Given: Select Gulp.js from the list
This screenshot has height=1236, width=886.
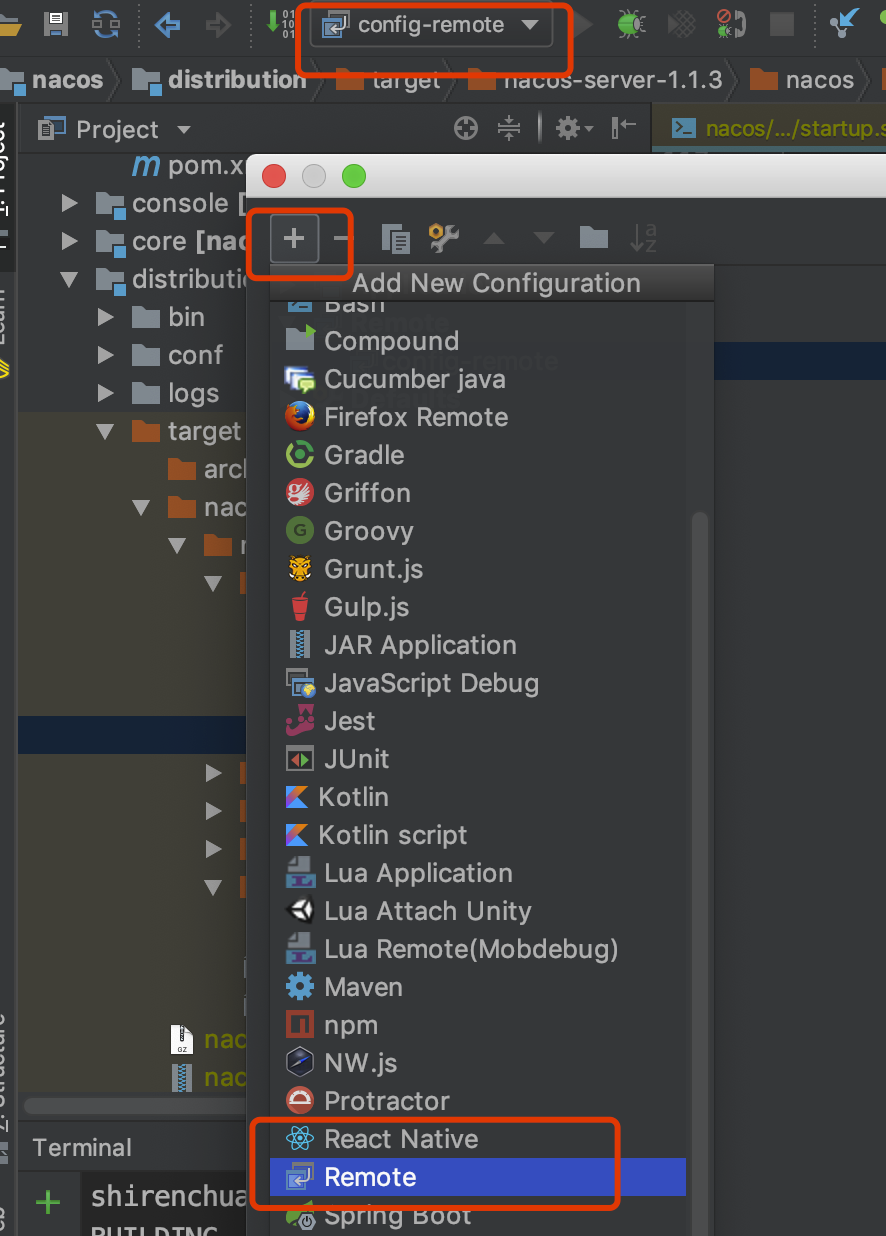Looking at the screenshot, I should coord(478,607).
